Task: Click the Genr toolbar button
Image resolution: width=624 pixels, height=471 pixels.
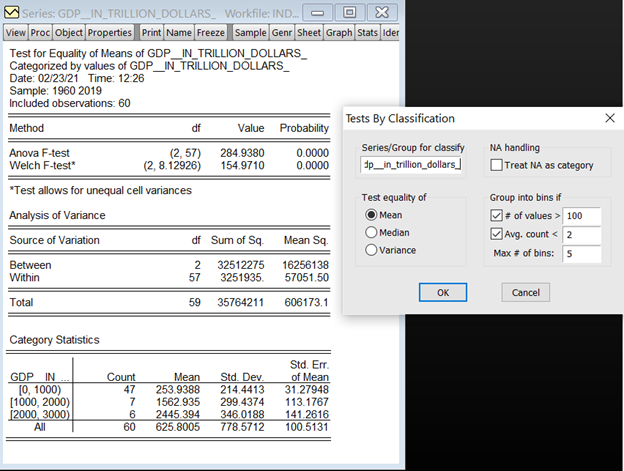Action: pyautogui.click(x=282, y=33)
